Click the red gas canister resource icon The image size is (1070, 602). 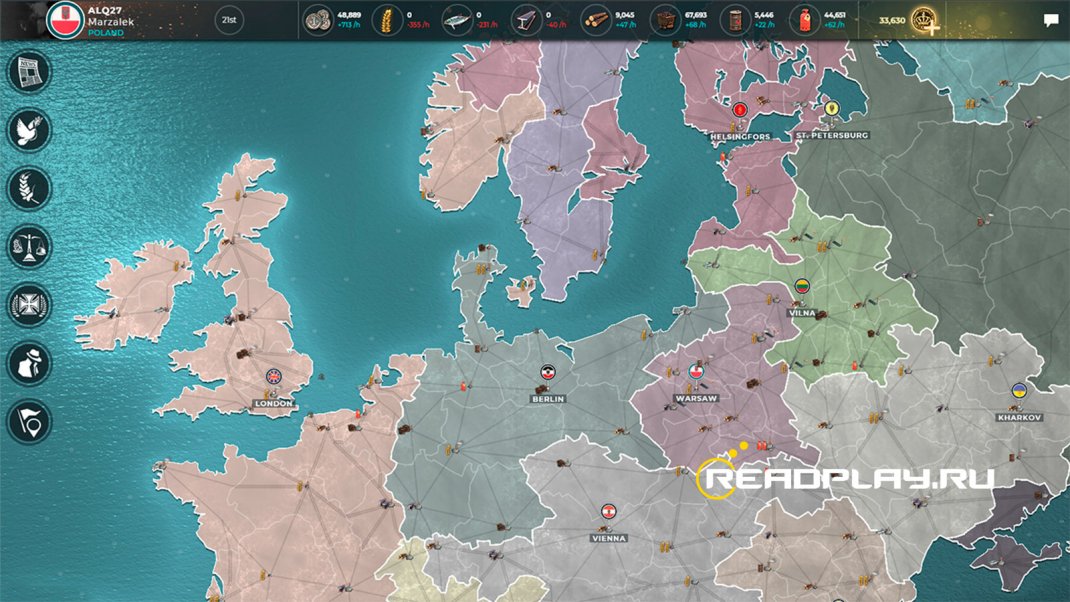tap(805, 20)
